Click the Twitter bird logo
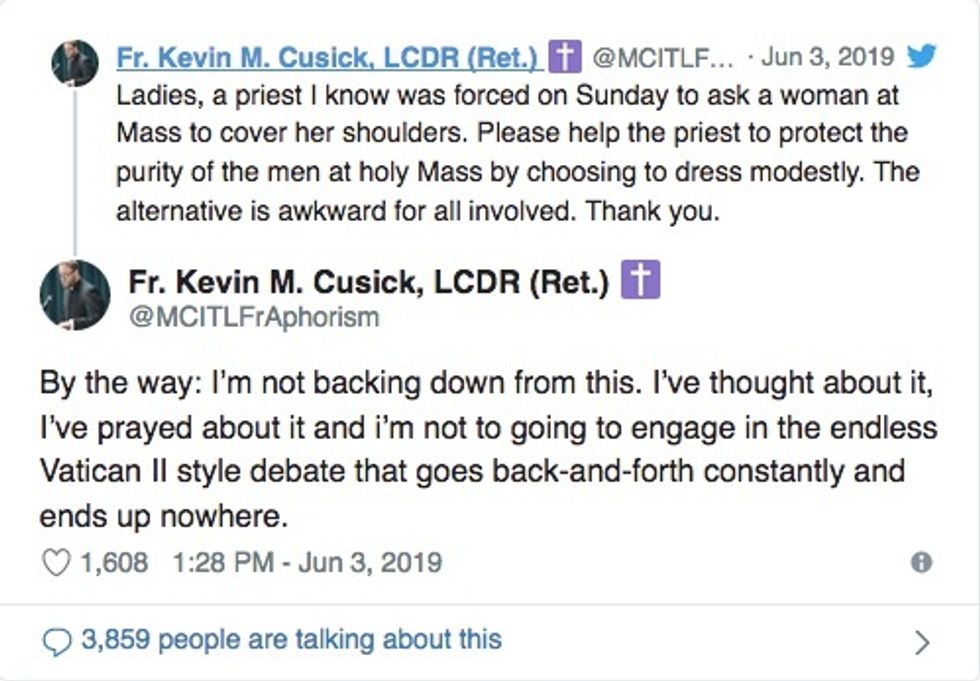The width and height of the screenshot is (980, 681). tap(920, 58)
